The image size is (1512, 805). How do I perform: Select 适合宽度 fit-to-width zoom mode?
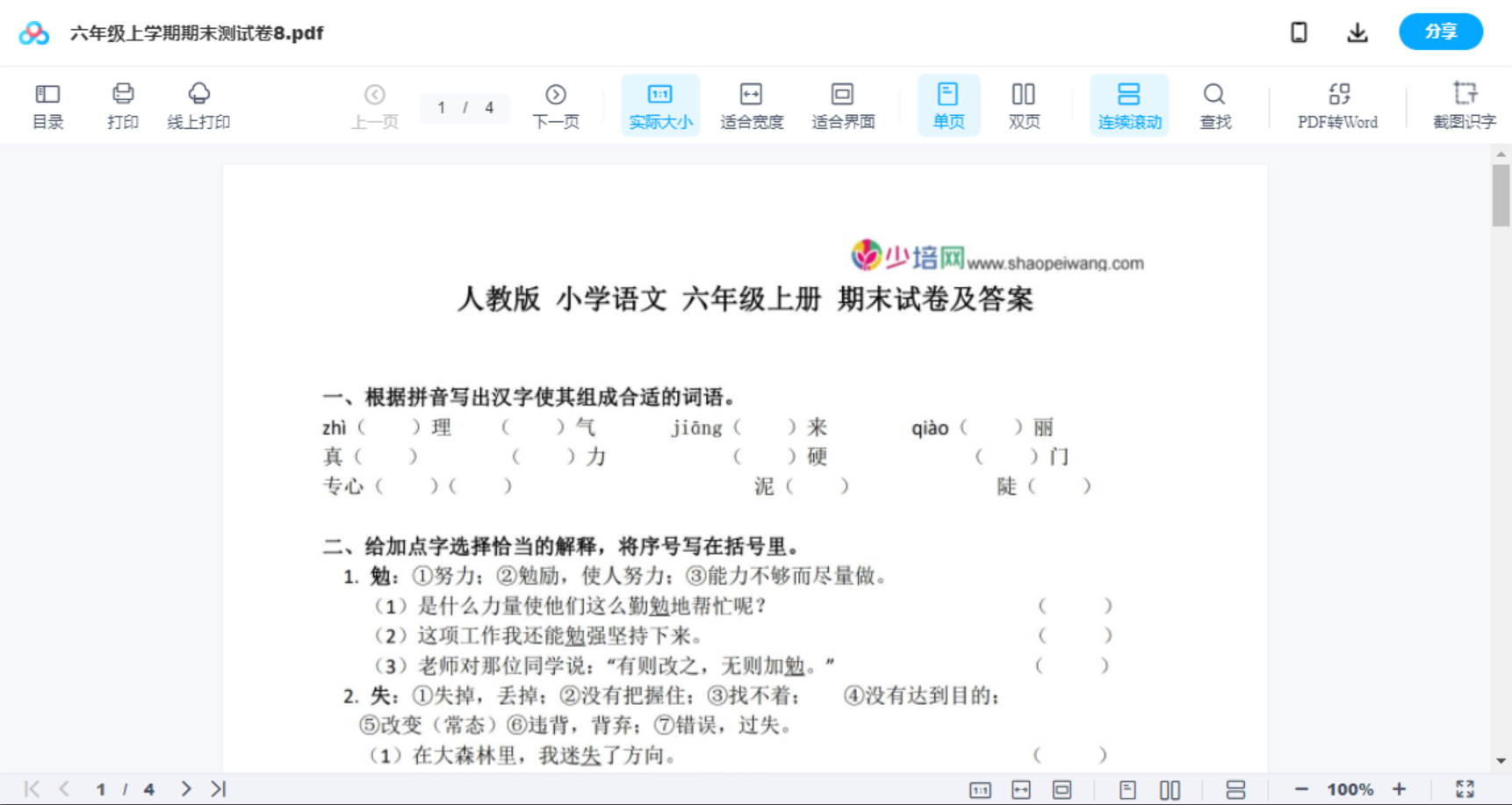pyautogui.click(x=752, y=104)
